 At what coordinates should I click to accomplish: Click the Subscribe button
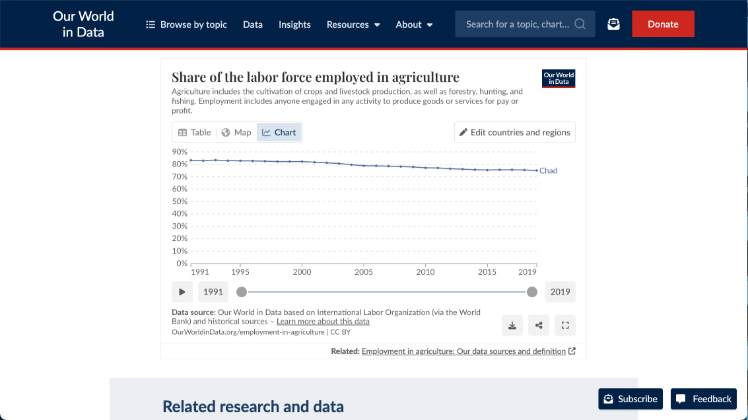coord(629,399)
